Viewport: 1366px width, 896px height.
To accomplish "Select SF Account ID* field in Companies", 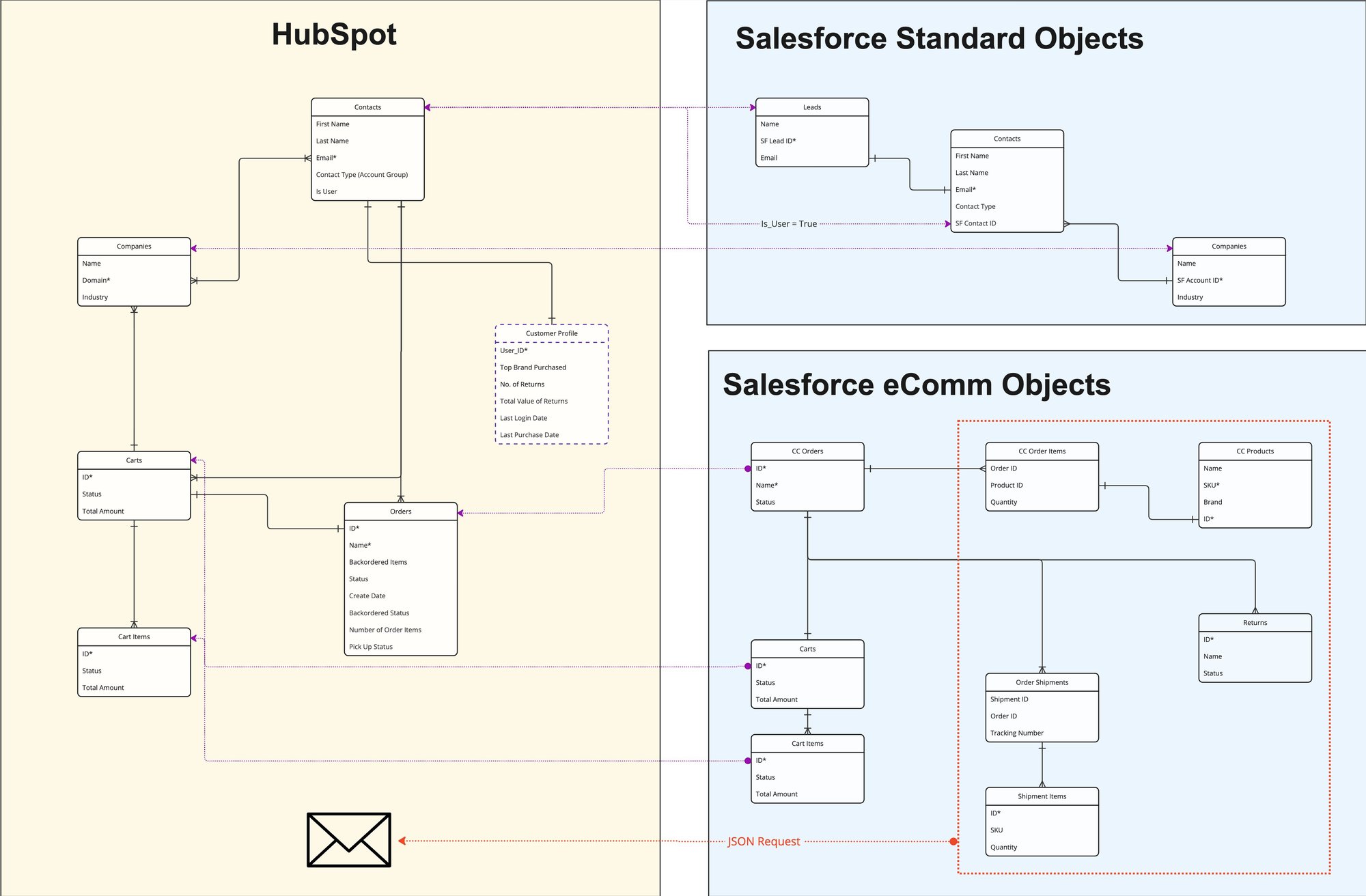I will tap(1199, 280).
